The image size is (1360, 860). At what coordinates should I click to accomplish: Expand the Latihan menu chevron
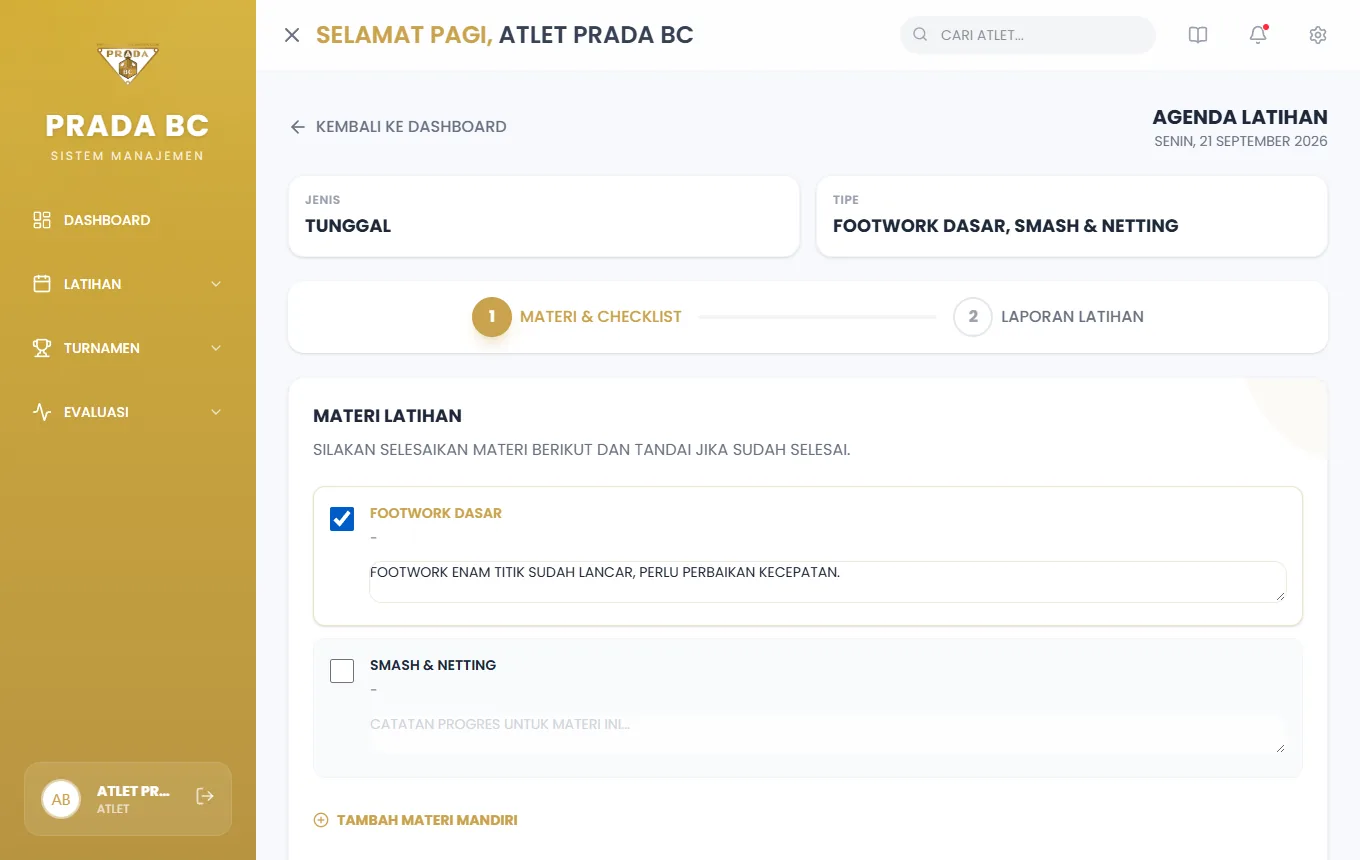pyautogui.click(x=216, y=284)
